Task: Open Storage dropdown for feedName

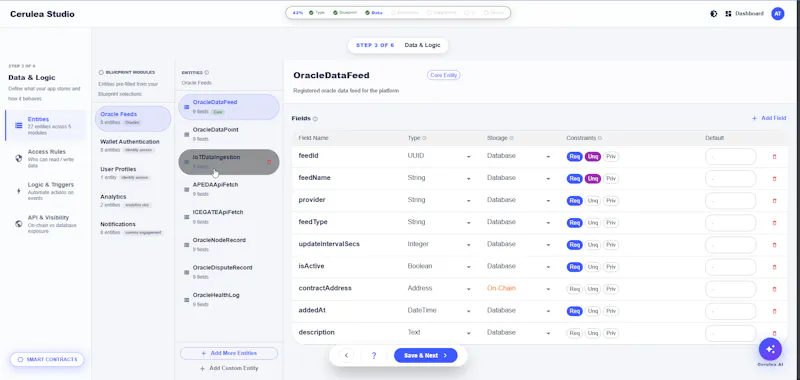Action: pos(518,178)
